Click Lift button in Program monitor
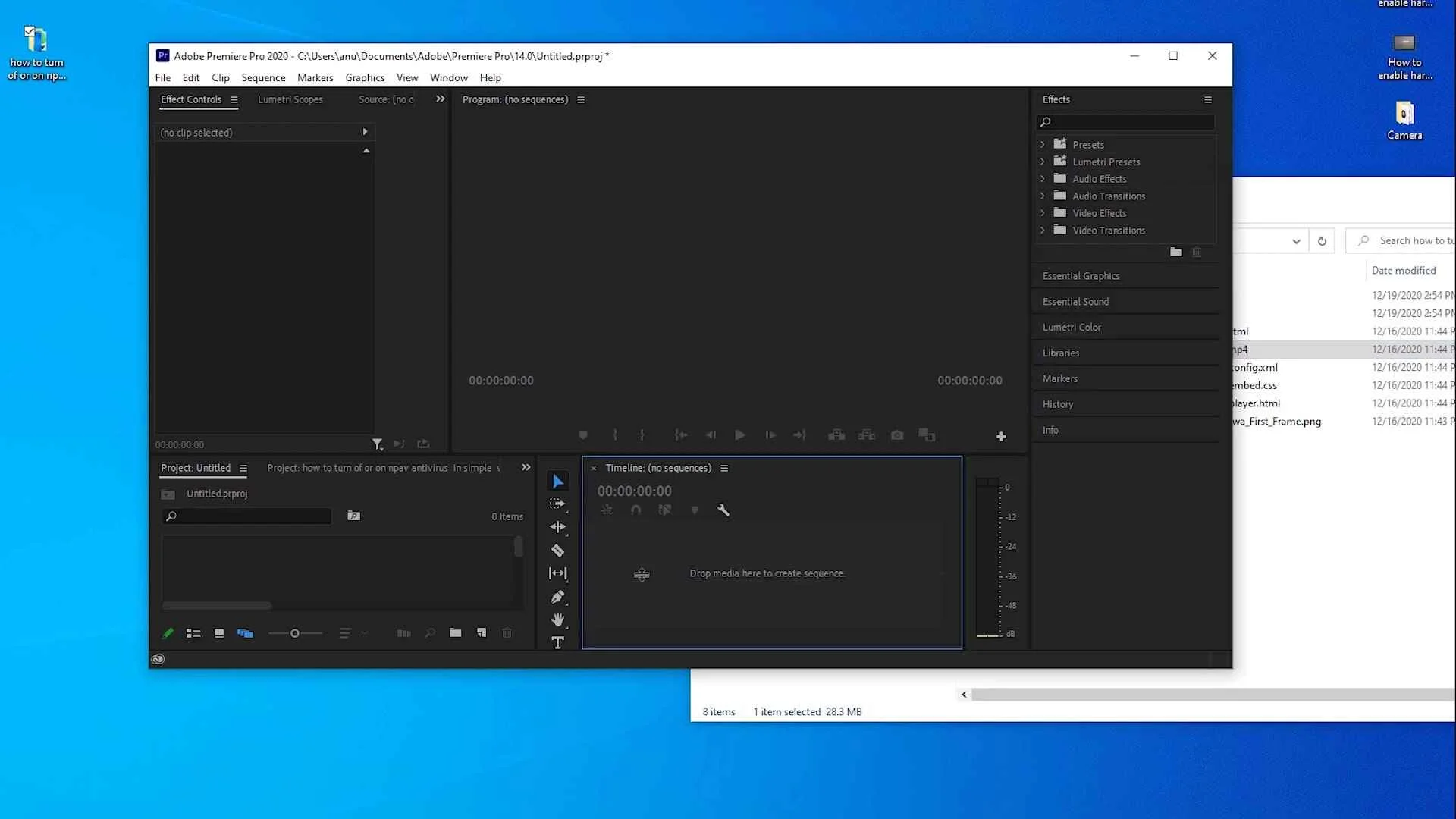Screen dimensions: 1456x819 tap(836, 435)
